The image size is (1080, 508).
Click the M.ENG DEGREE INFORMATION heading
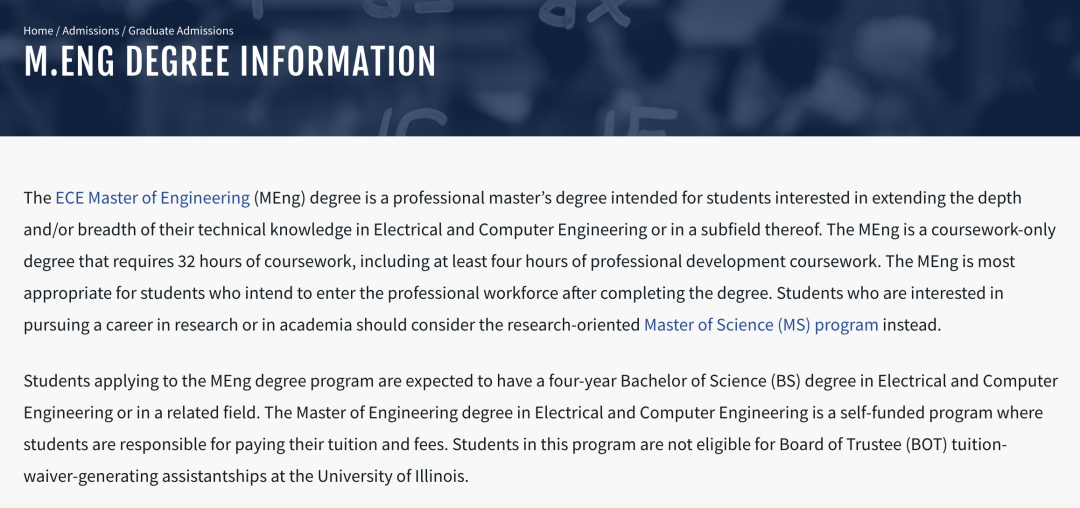(230, 62)
